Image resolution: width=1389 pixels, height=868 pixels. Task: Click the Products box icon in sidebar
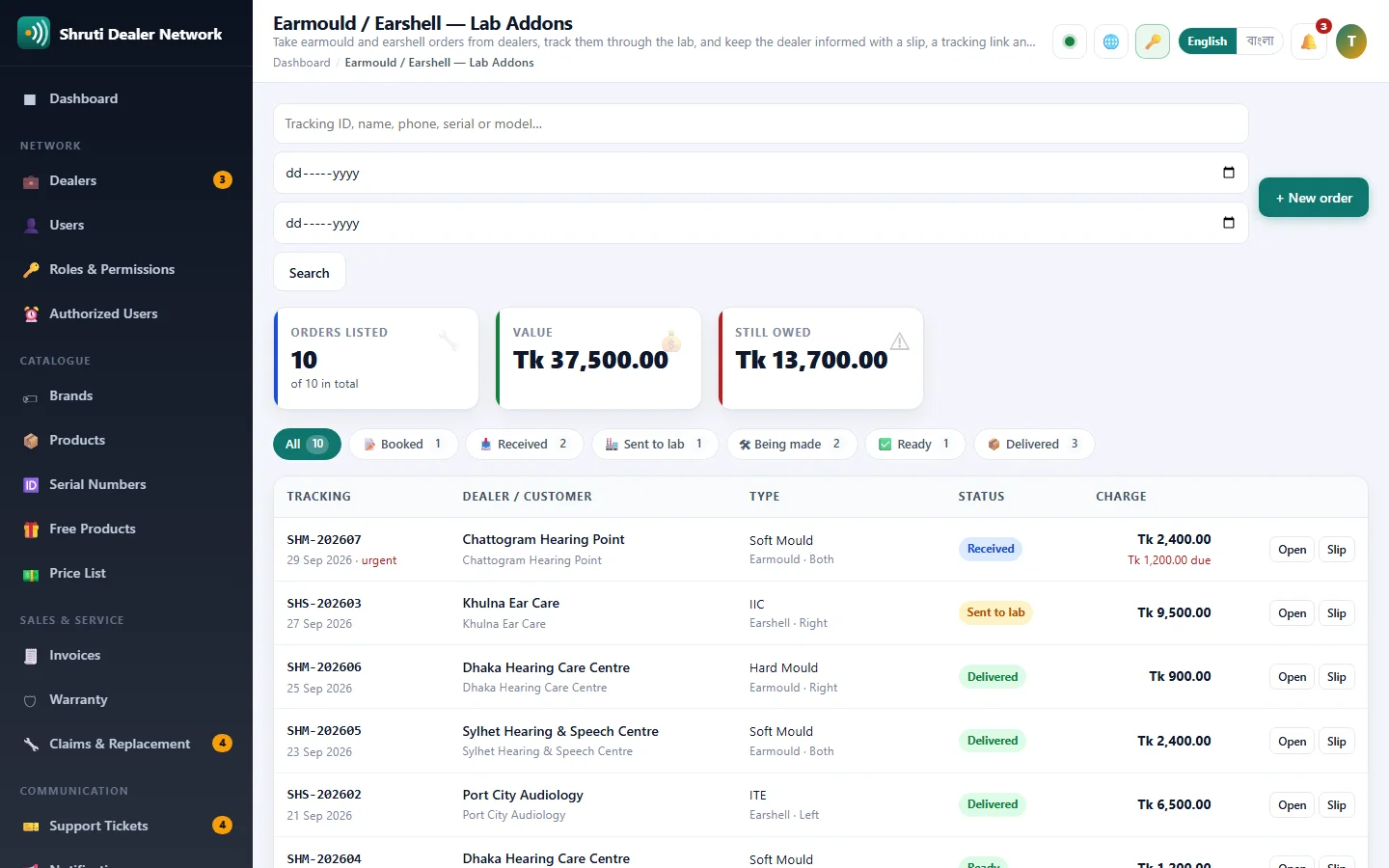point(31,441)
